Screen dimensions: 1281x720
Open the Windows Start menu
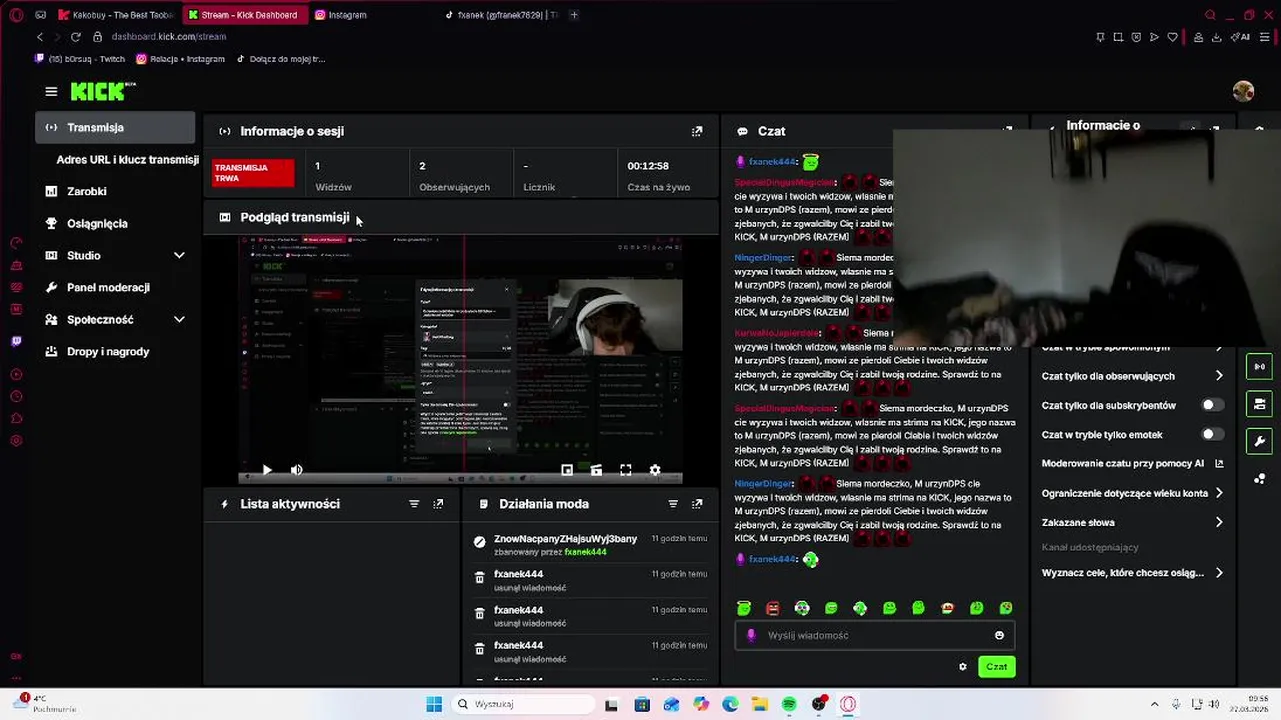[x=434, y=704]
